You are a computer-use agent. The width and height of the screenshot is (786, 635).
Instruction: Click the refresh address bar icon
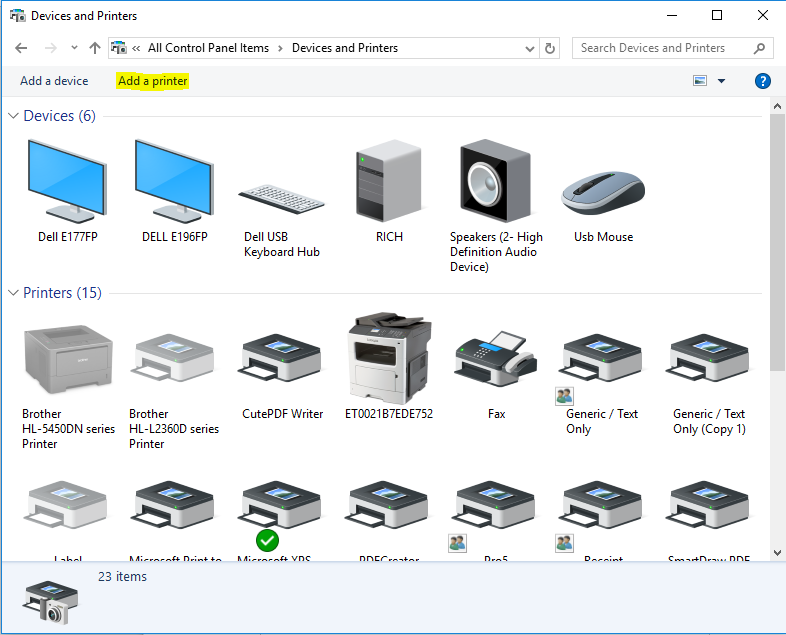pos(550,48)
